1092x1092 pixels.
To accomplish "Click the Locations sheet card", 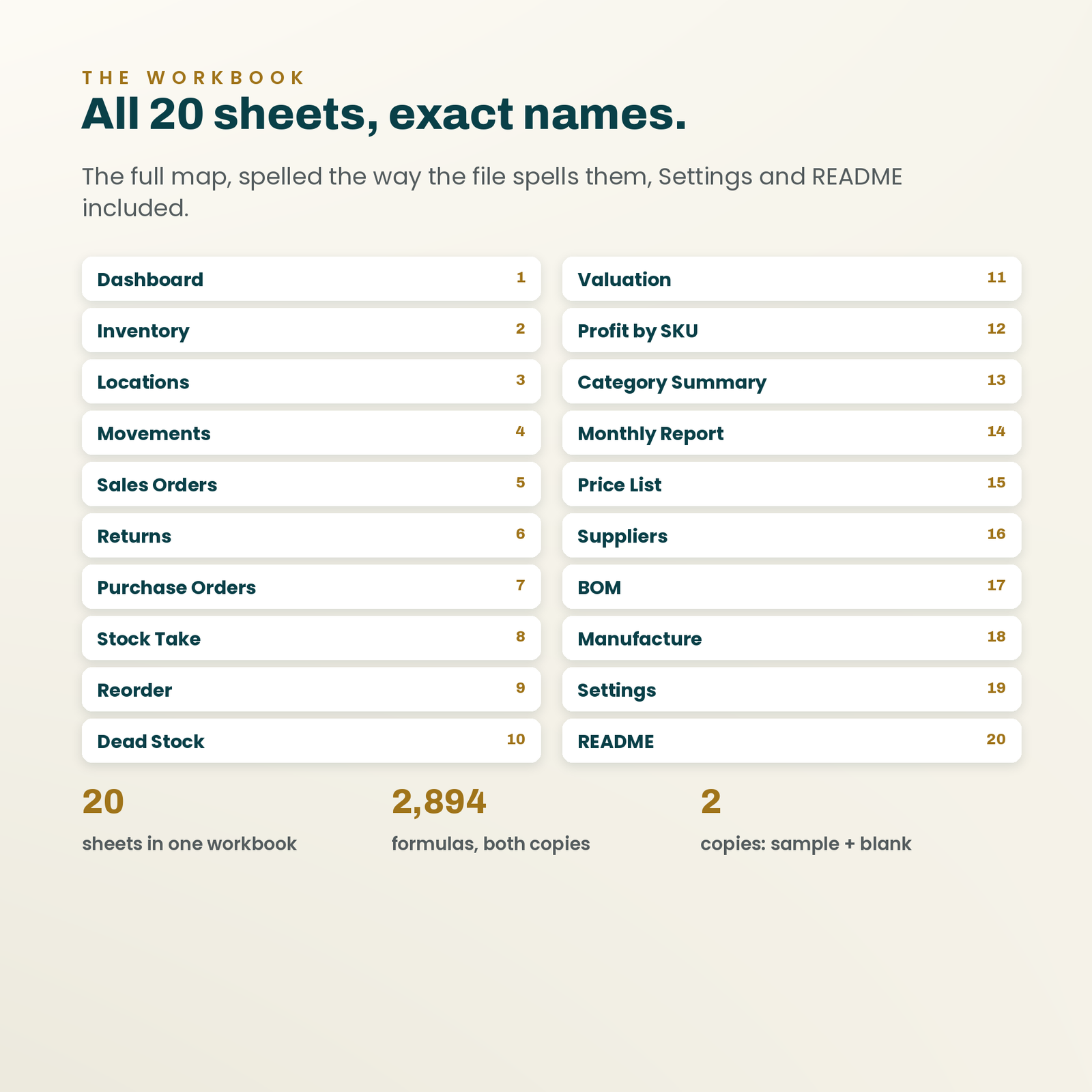I will [x=311, y=382].
